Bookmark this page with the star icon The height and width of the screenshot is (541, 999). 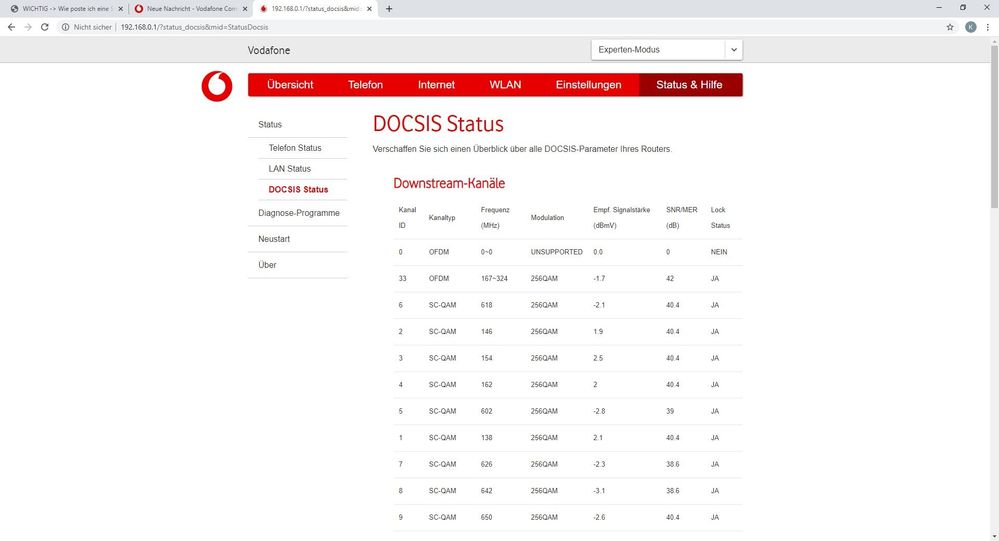tap(950, 27)
